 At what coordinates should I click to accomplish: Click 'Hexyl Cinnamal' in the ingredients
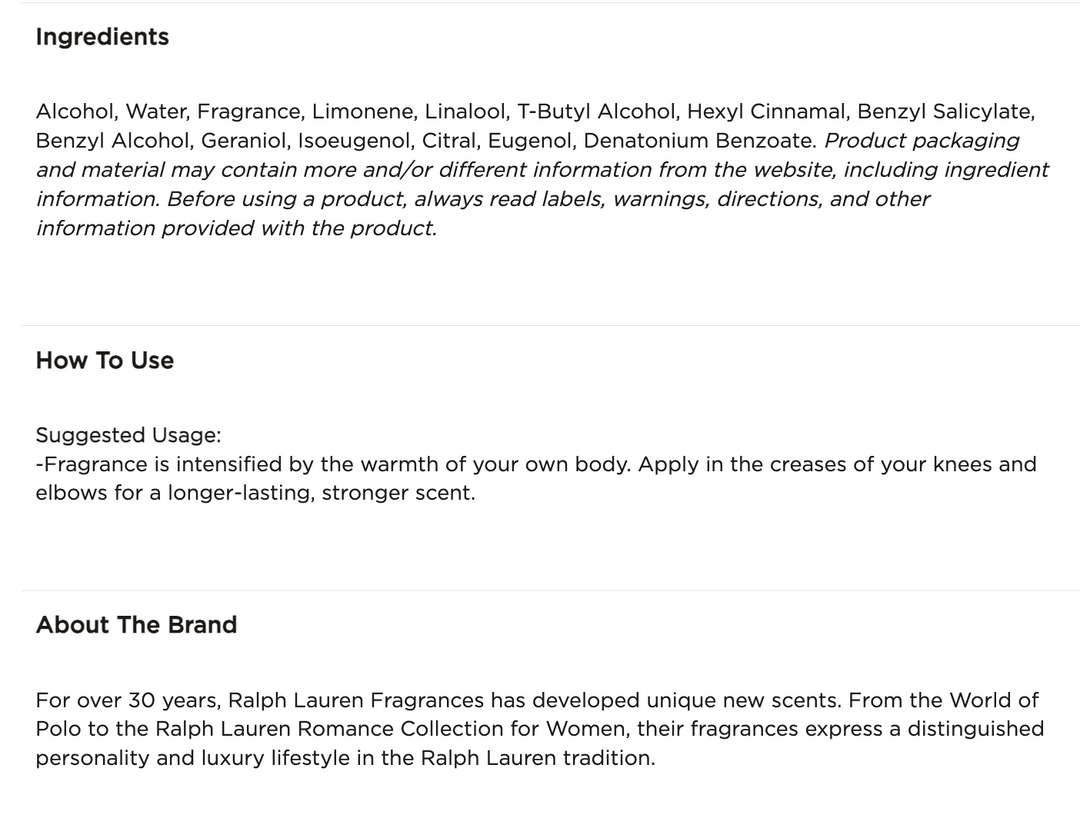(x=766, y=112)
